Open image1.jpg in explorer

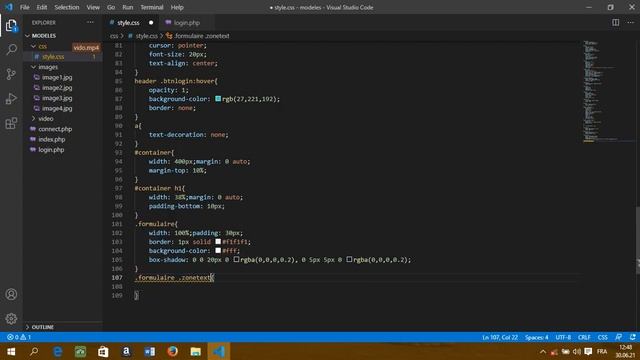(x=57, y=77)
